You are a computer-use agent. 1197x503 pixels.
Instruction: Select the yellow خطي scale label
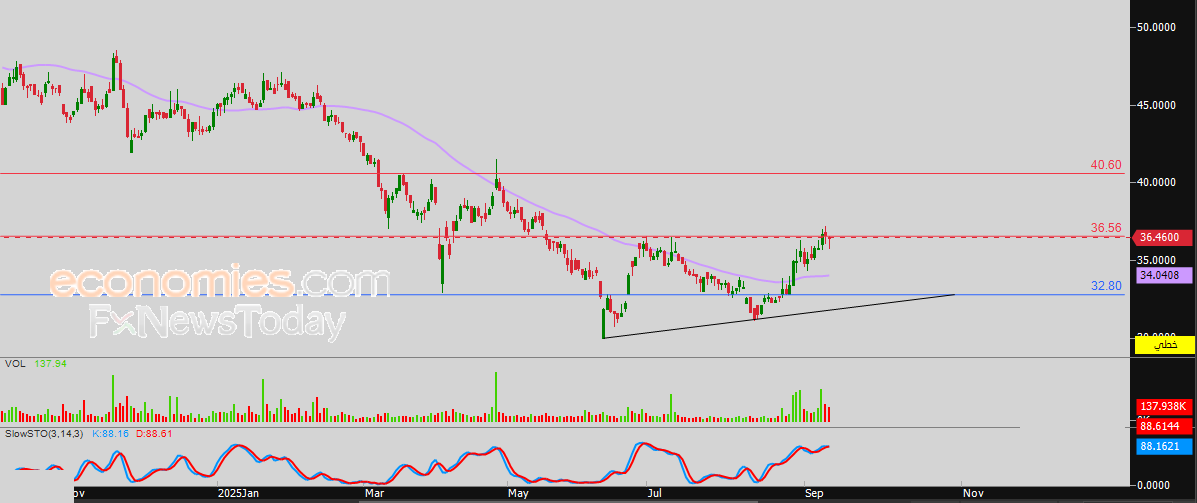[1163, 346]
